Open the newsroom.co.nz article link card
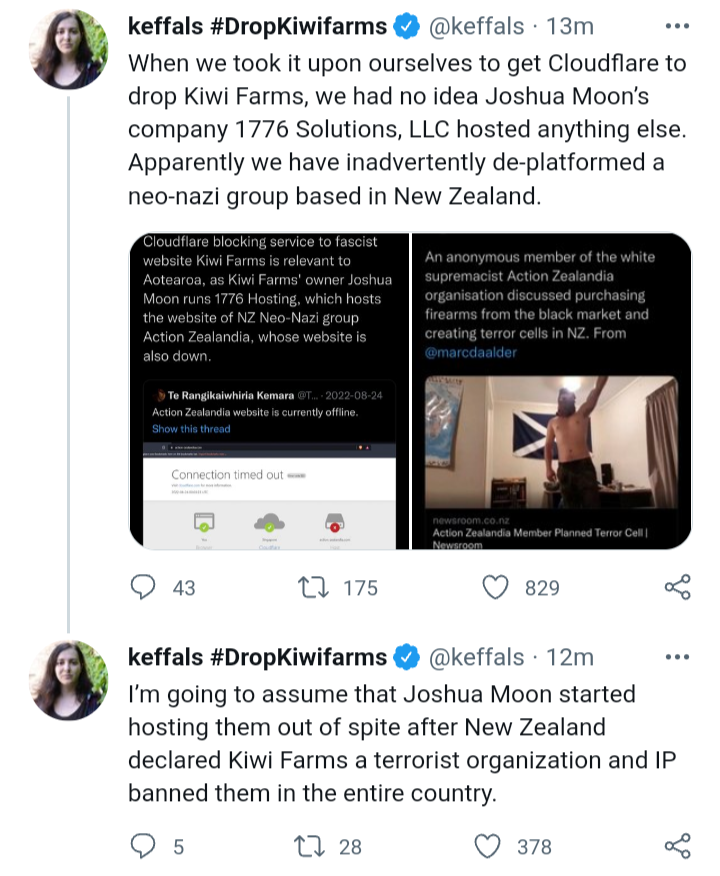Screen dimensions: 720x876 [x=540, y=534]
